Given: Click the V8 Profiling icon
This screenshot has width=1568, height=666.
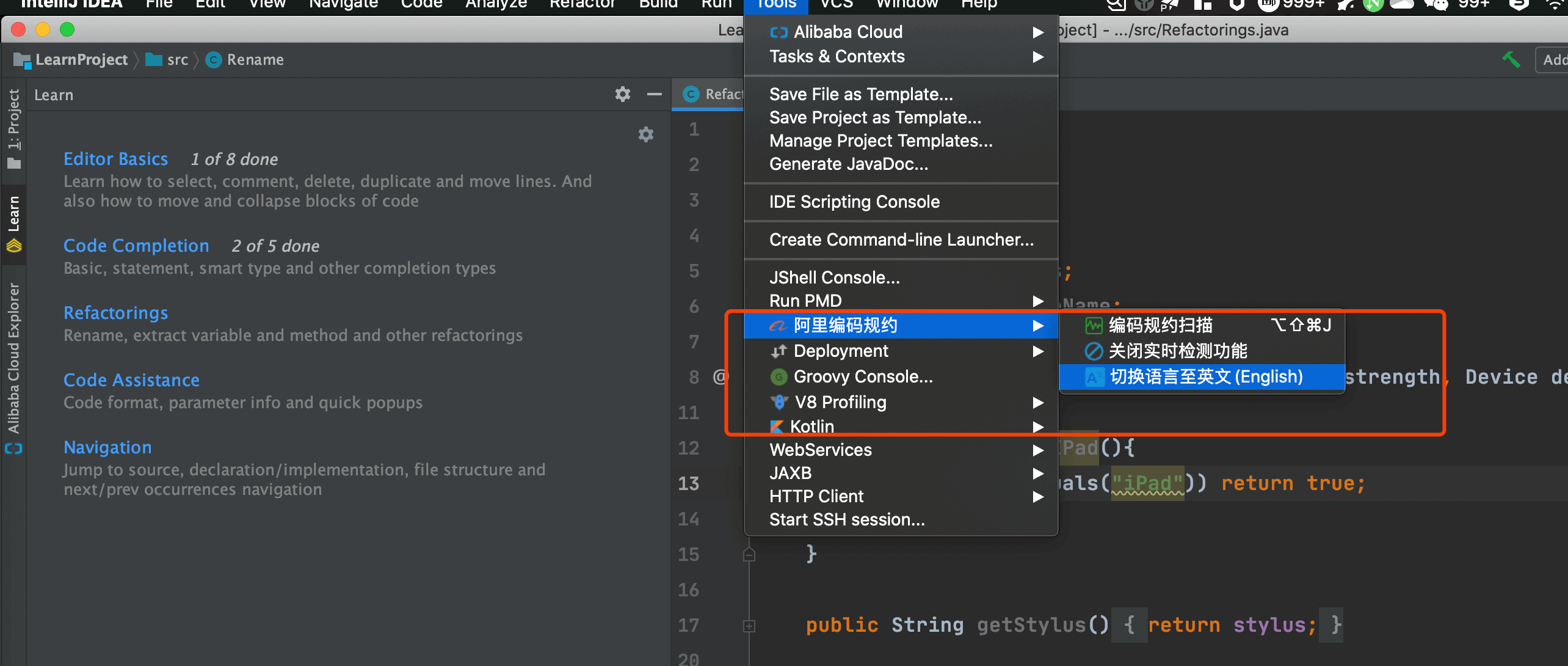Looking at the screenshot, I should pyautogui.click(x=778, y=401).
